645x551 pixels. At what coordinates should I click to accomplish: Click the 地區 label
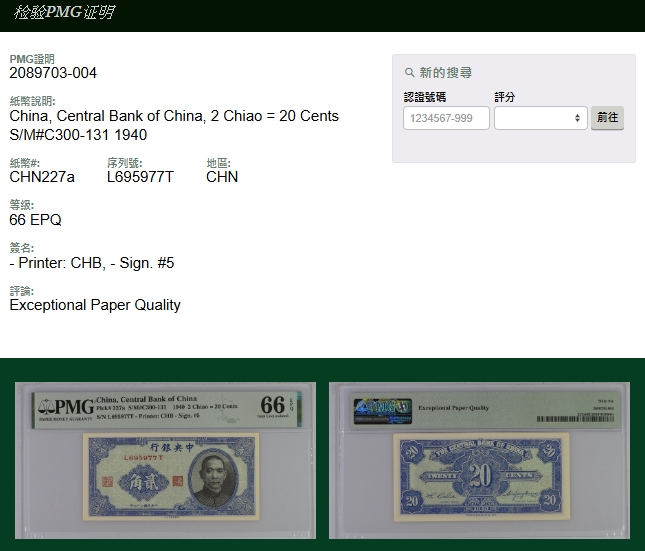(x=218, y=163)
